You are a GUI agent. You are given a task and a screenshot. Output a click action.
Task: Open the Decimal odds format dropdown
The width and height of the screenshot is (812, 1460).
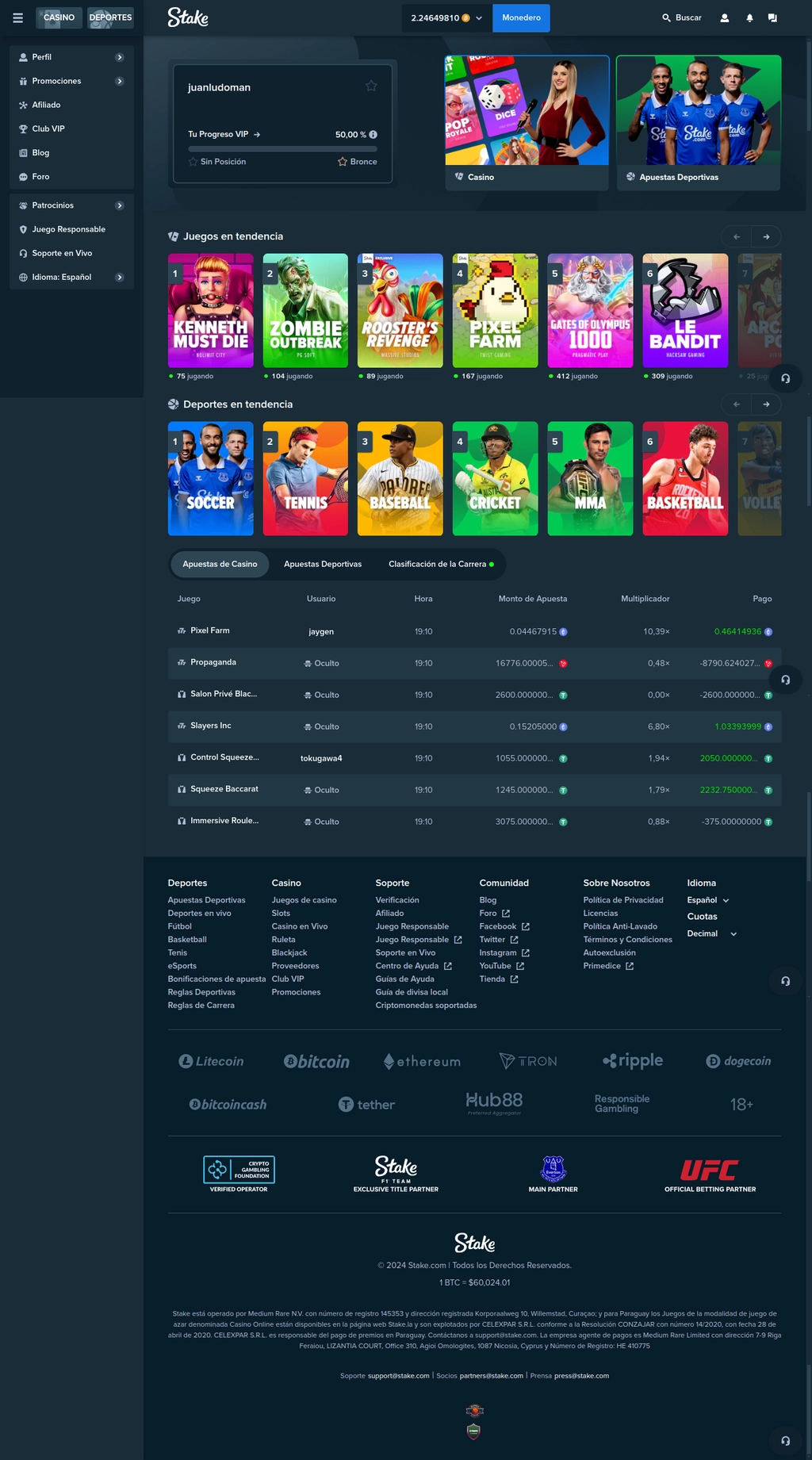click(x=711, y=933)
